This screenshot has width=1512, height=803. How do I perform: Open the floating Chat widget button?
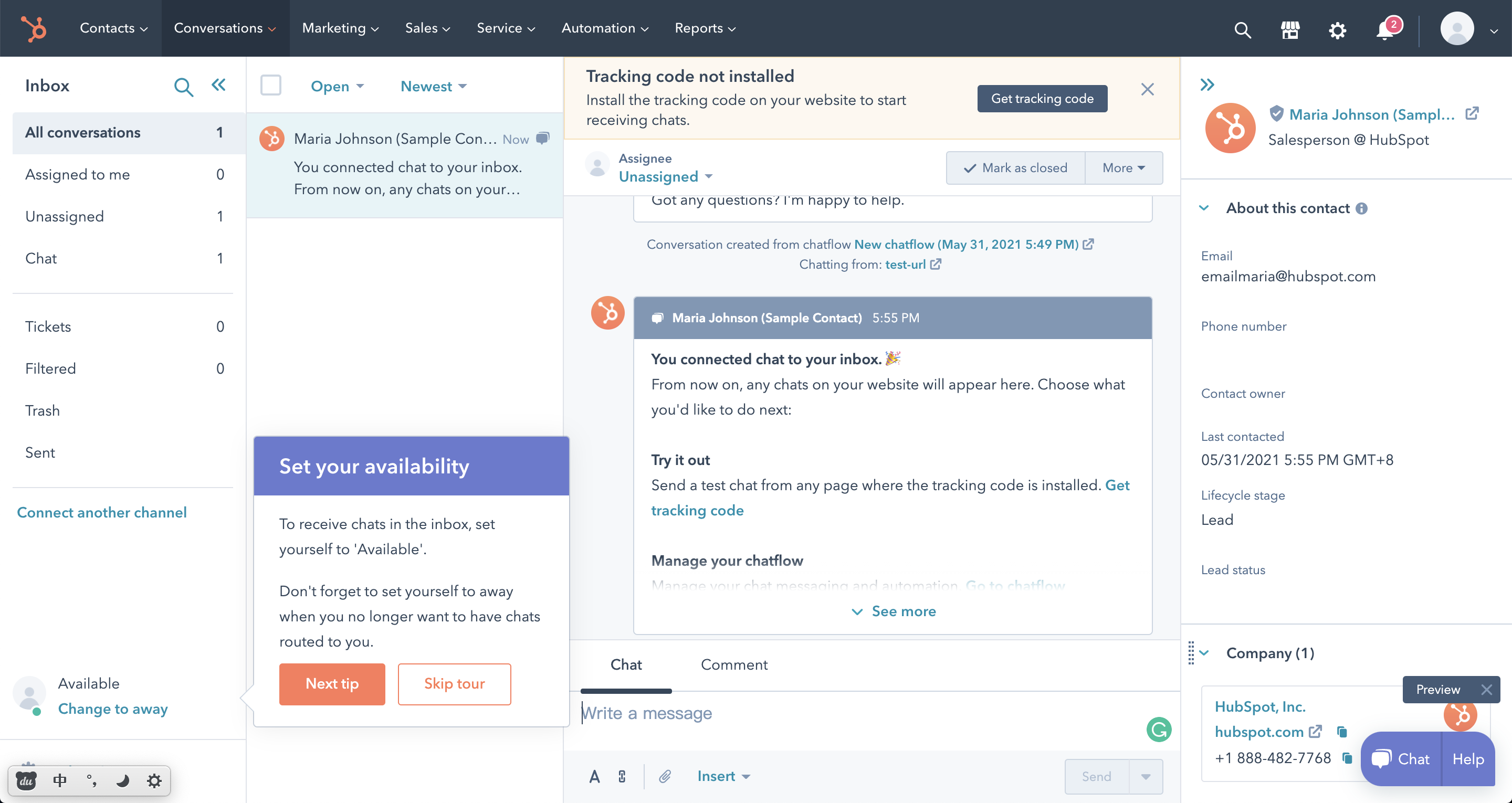pos(1401,759)
